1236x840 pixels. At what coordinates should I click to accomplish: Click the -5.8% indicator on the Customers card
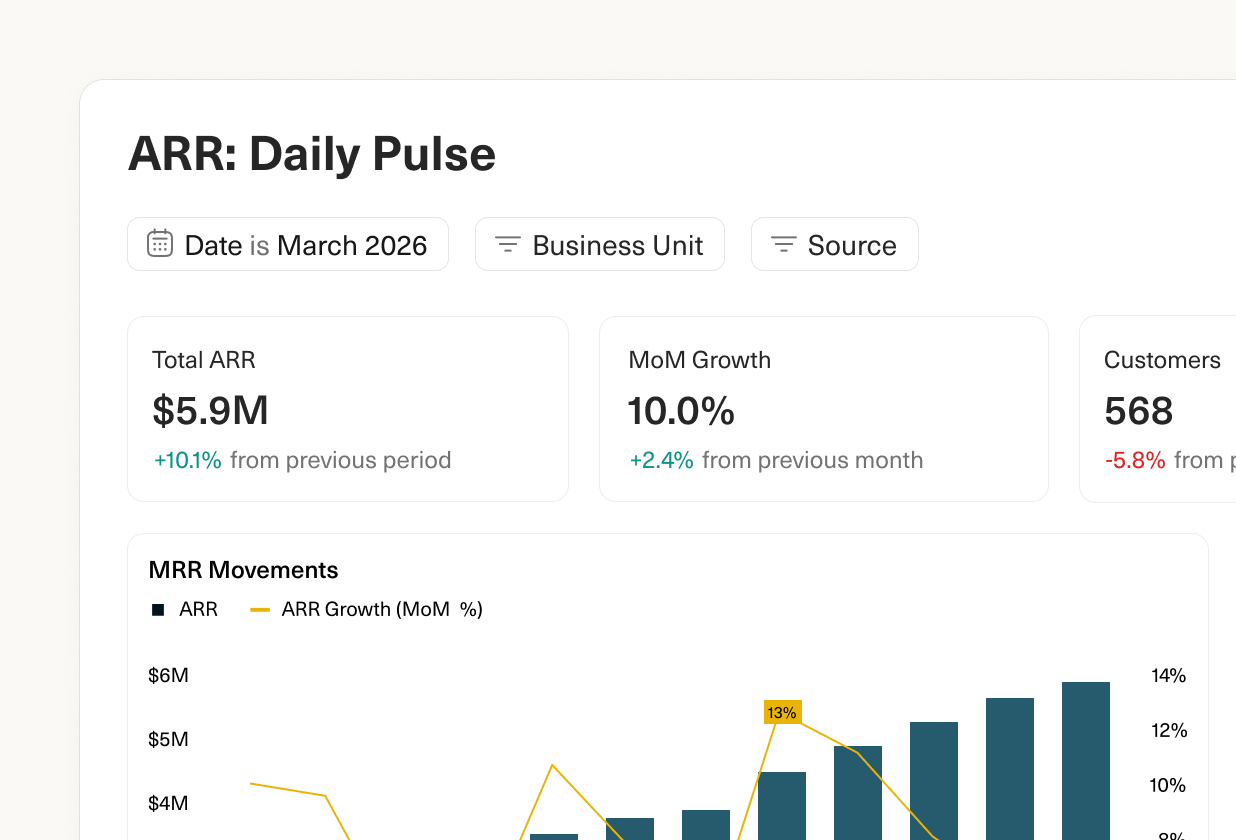[x=1135, y=460]
